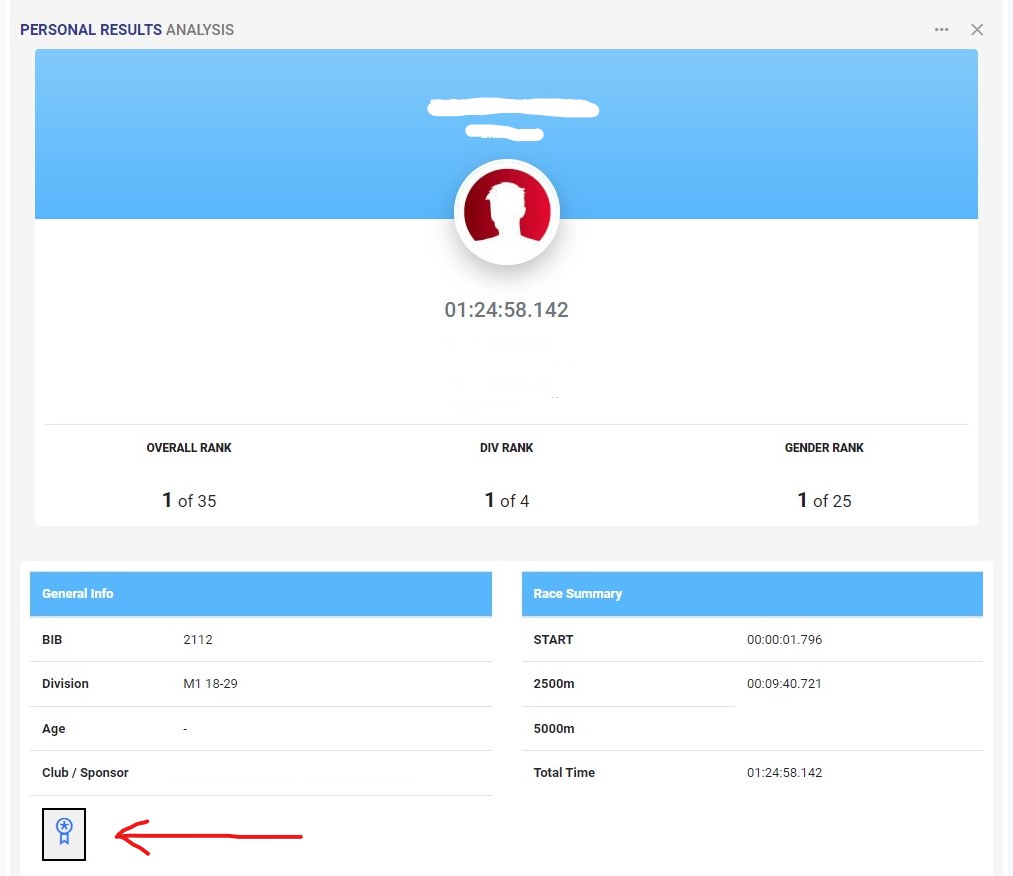Click the START split time 00:00:01.796
The image size is (1013, 876).
(784, 640)
